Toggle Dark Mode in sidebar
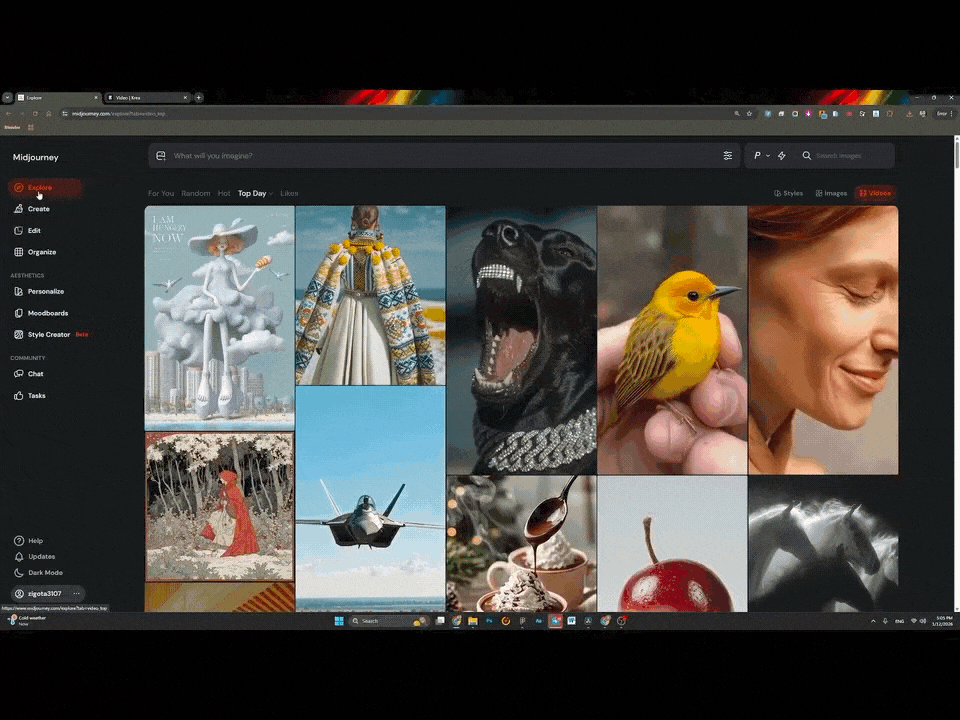 point(39,572)
